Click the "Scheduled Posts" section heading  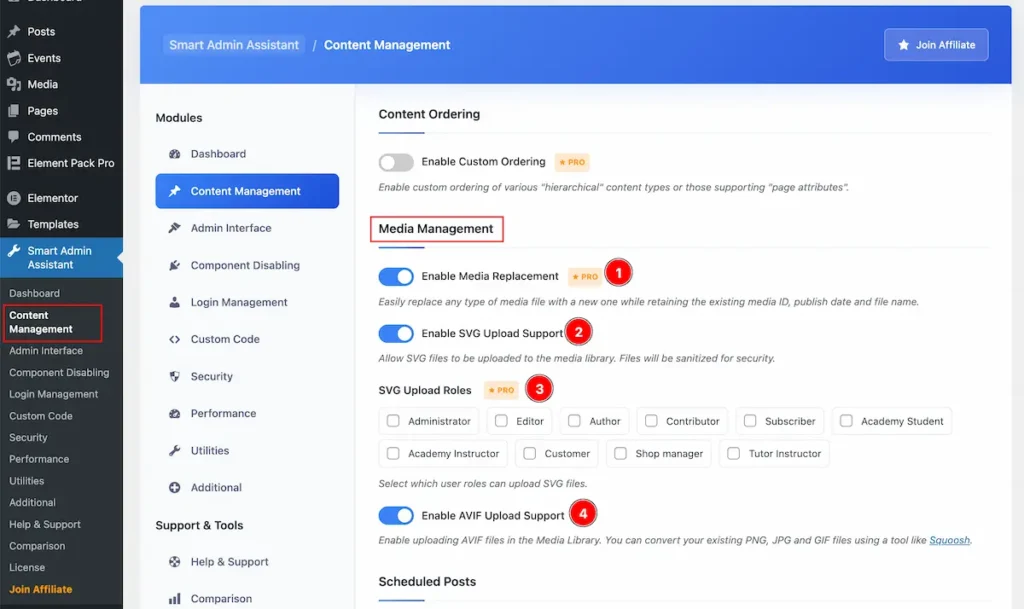427,582
